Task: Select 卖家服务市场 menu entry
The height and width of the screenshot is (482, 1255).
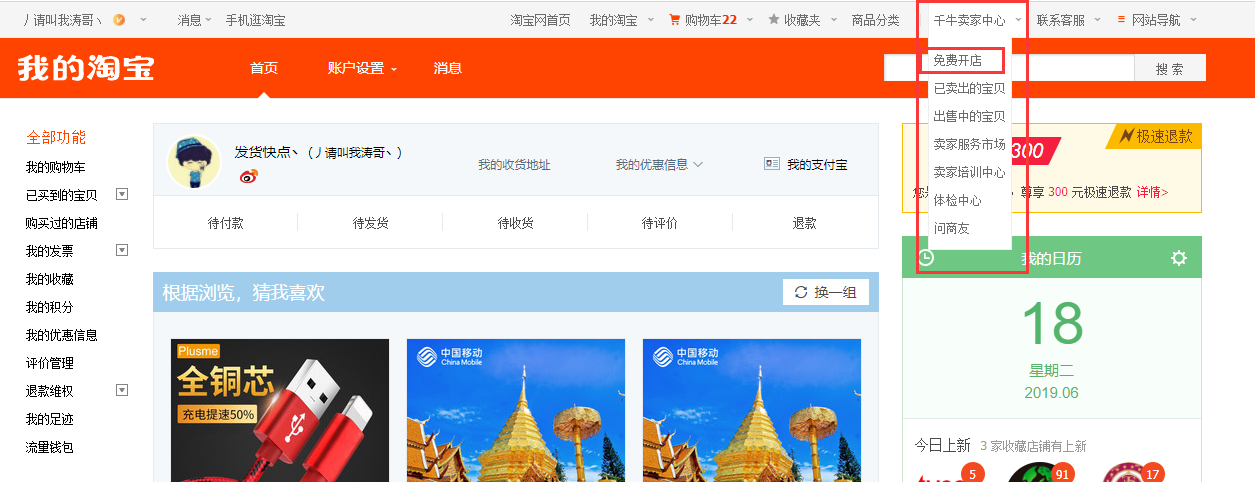Action: pyautogui.click(x=969, y=144)
